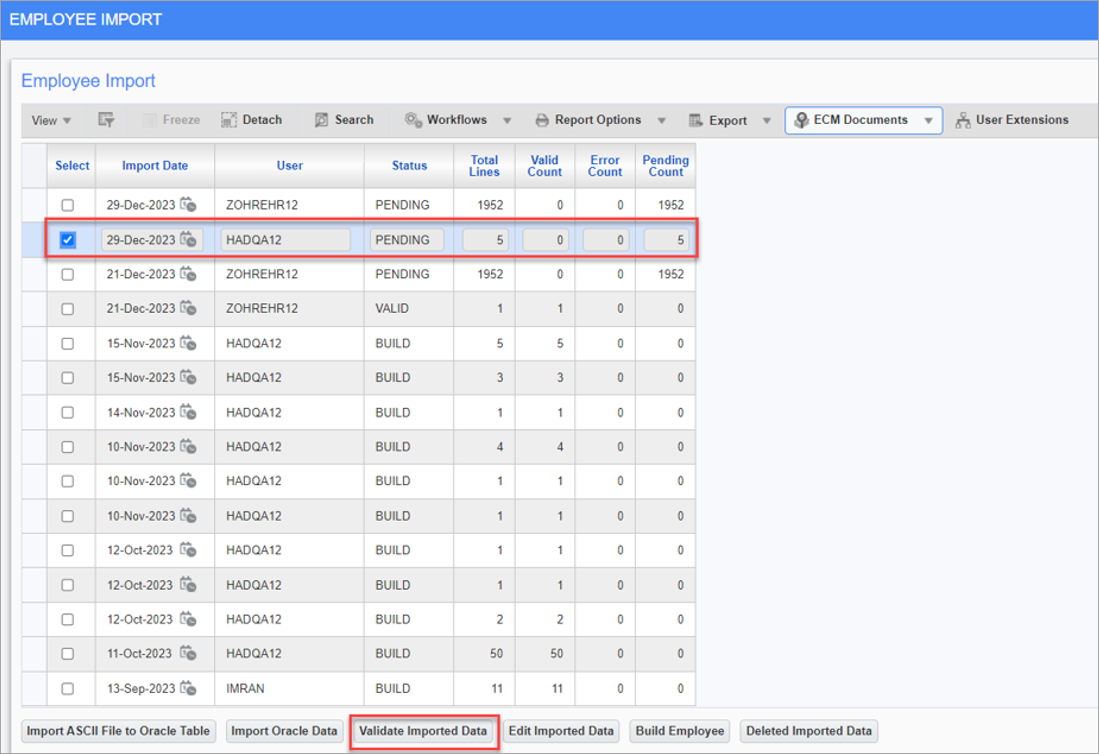Tick checkbox for 12-Oct-2023 row with 2 lines

tap(67, 619)
